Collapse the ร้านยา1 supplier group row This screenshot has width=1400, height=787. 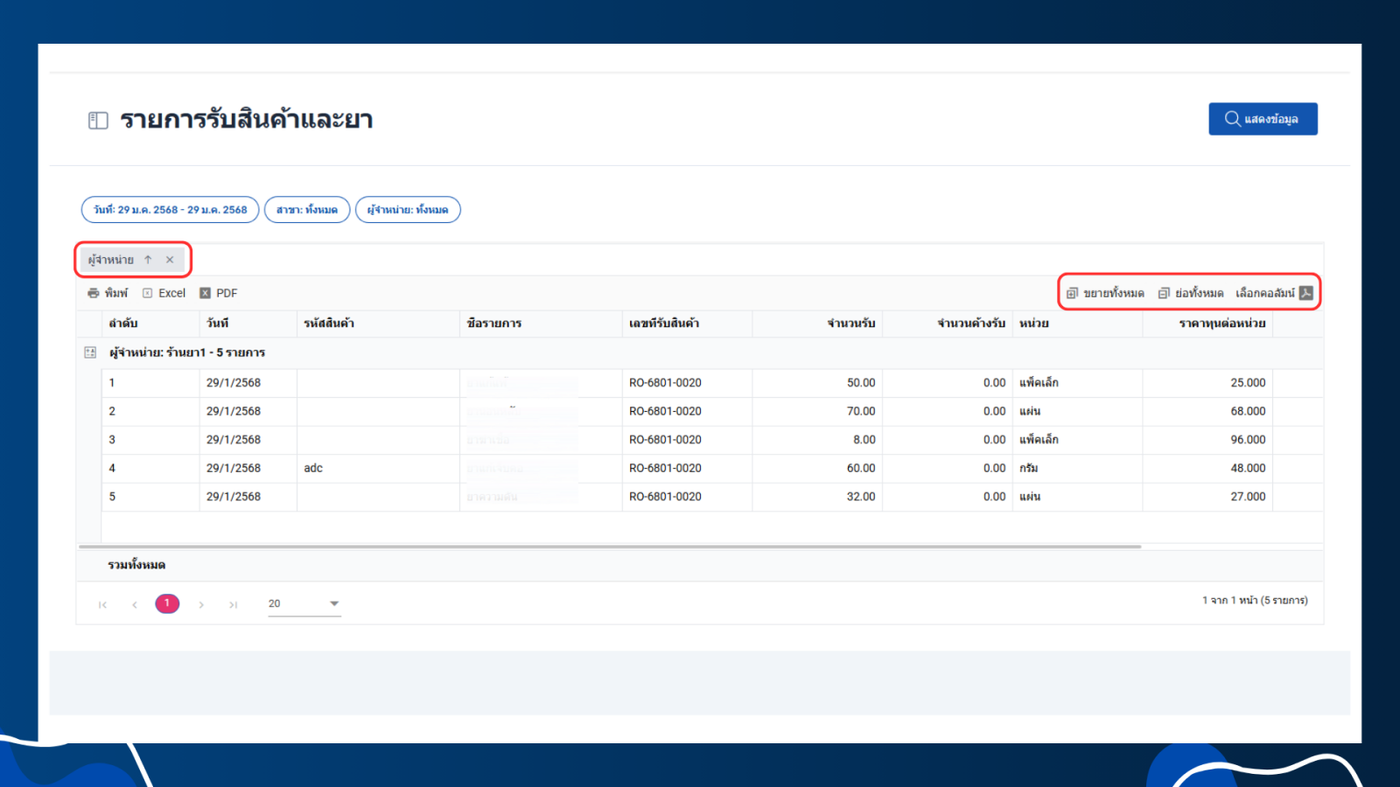coord(90,353)
